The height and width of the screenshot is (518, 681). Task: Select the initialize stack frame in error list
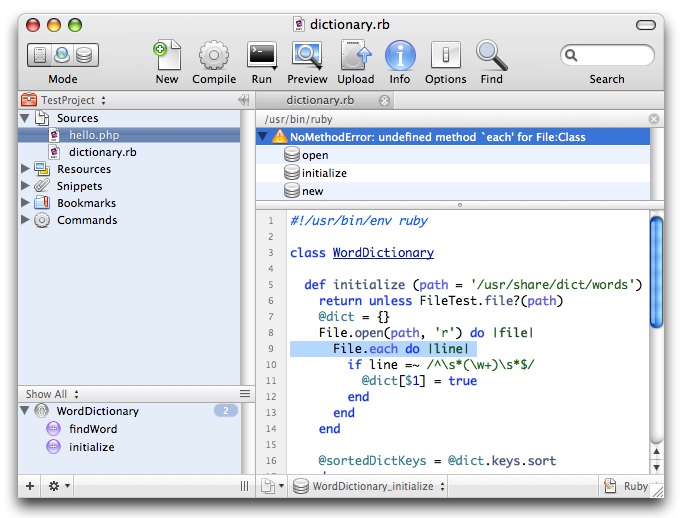point(453,173)
